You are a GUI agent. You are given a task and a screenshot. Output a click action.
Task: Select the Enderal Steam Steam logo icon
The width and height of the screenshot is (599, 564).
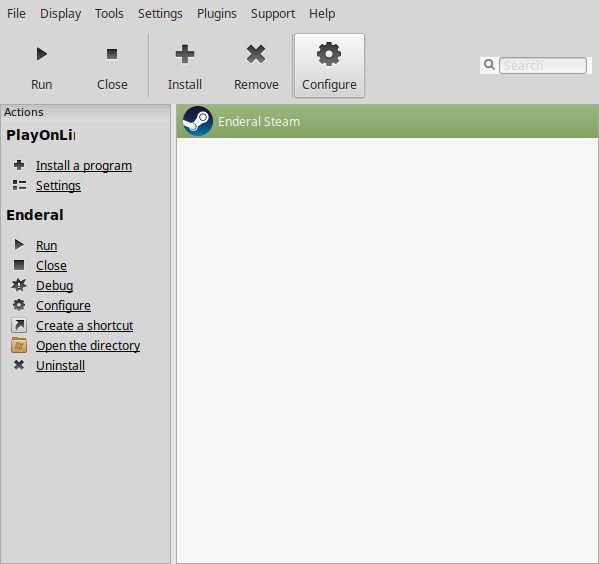click(x=198, y=121)
